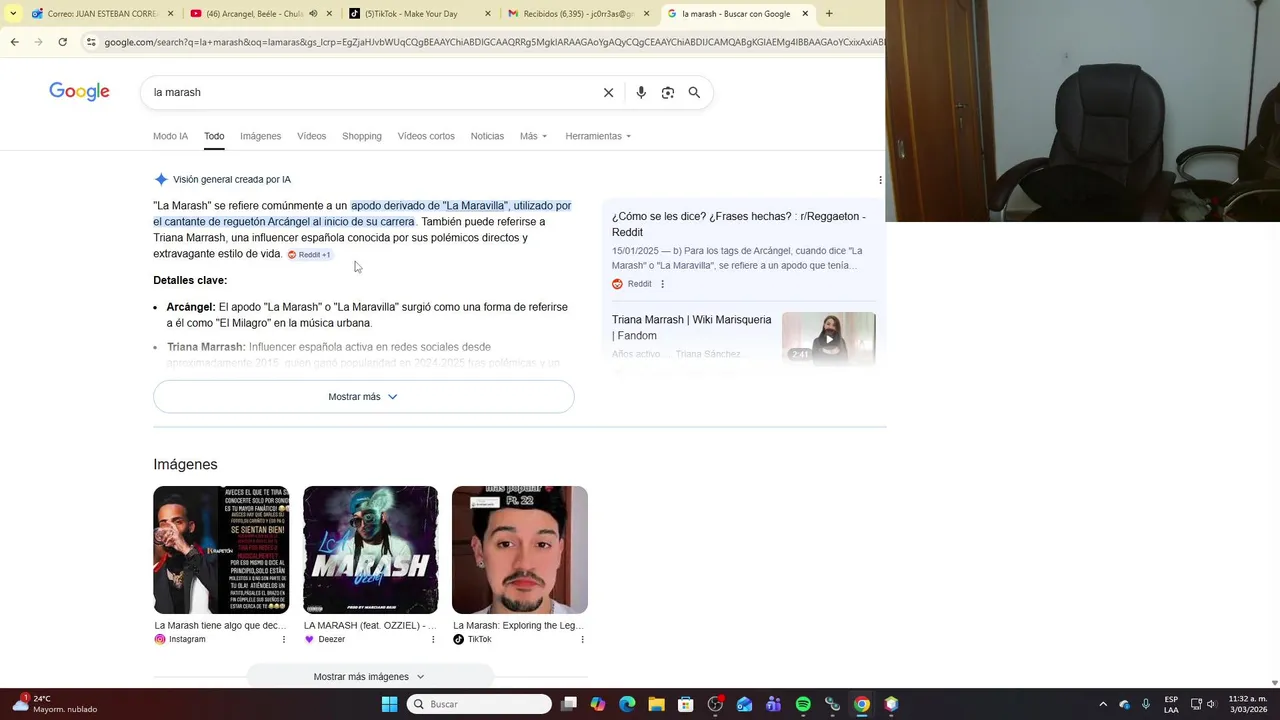This screenshot has height=720, width=1280.
Task: Open Microsoft Teams from the taskbar
Action: (773, 704)
